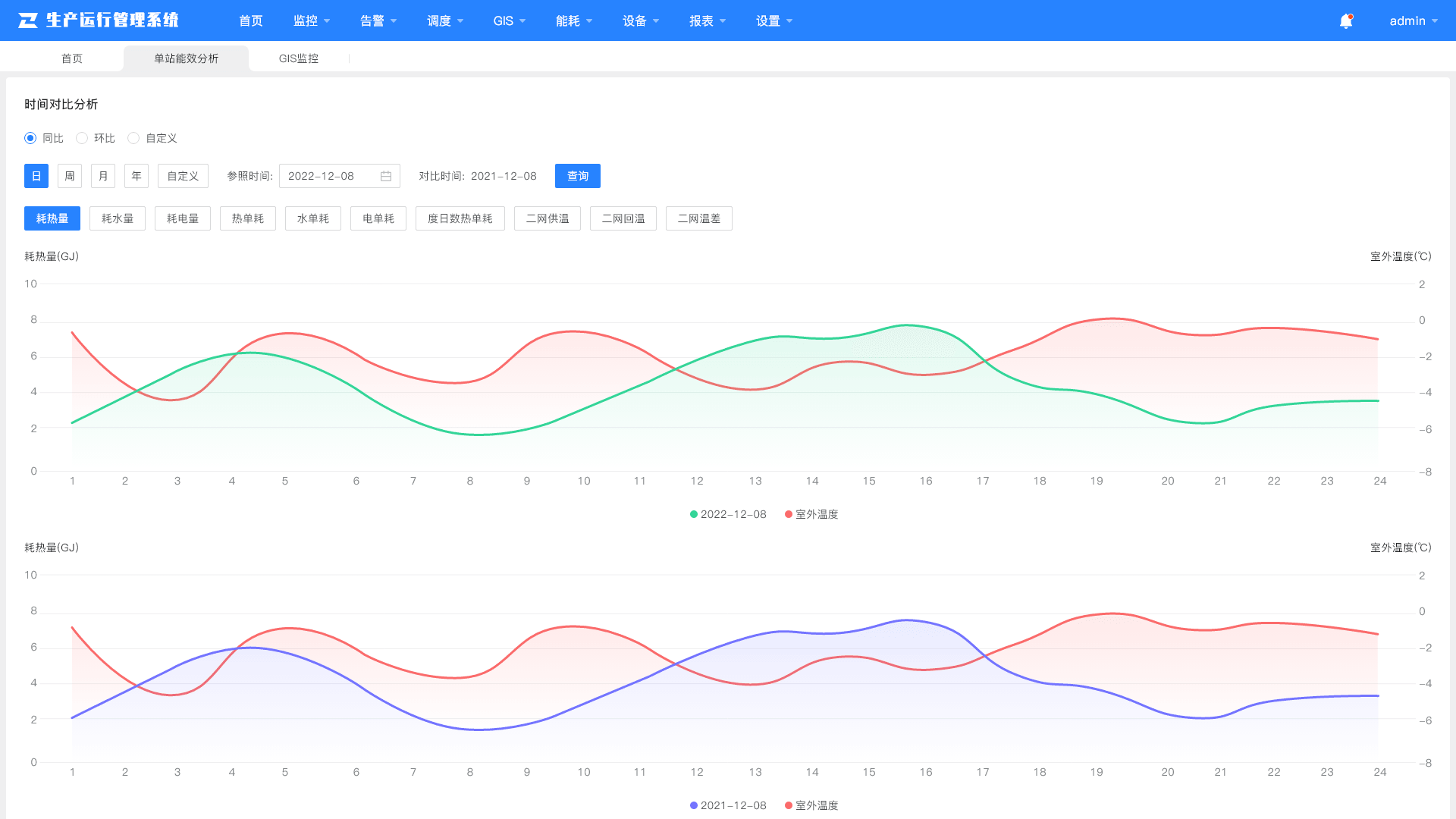The width and height of the screenshot is (1456, 819).
Task: Expand the 告警 menu
Action: 378,20
